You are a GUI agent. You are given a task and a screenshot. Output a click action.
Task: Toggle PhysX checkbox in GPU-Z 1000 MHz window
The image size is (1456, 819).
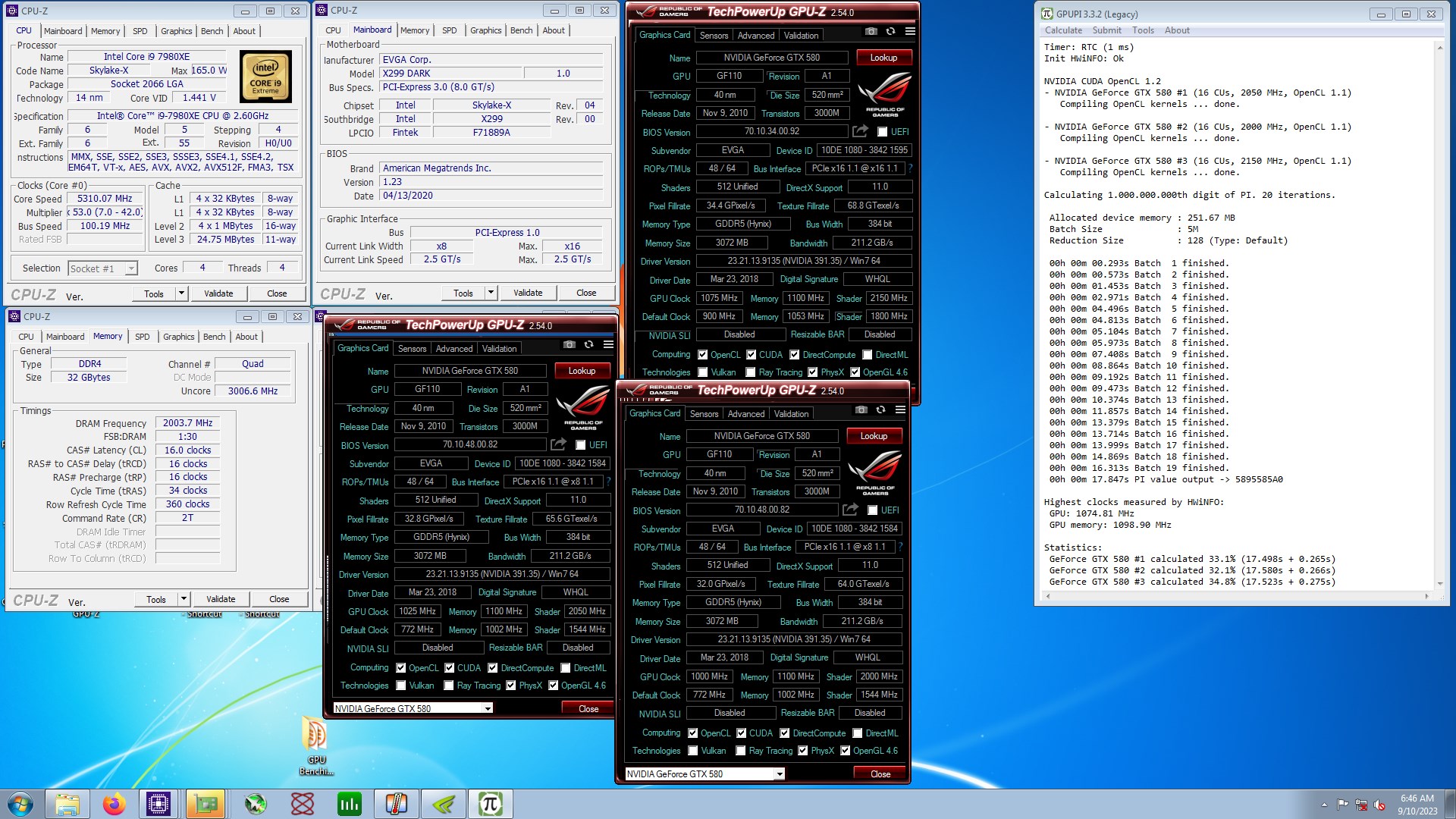point(803,751)
